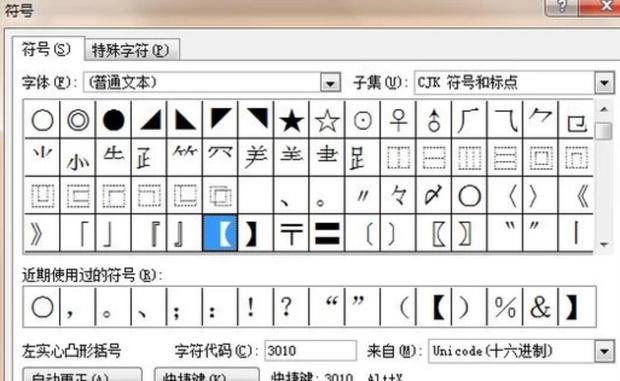Pick the postal mark 〒 symbol

coord(291,234)
